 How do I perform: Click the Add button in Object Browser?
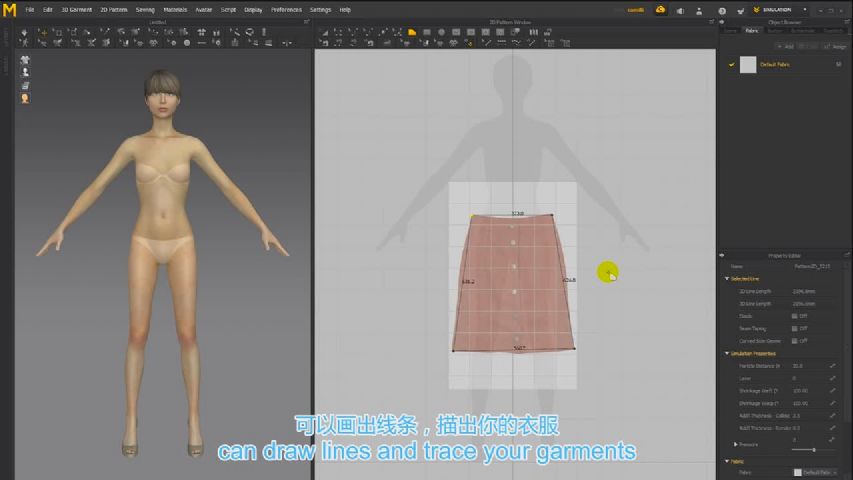[786, 47]
